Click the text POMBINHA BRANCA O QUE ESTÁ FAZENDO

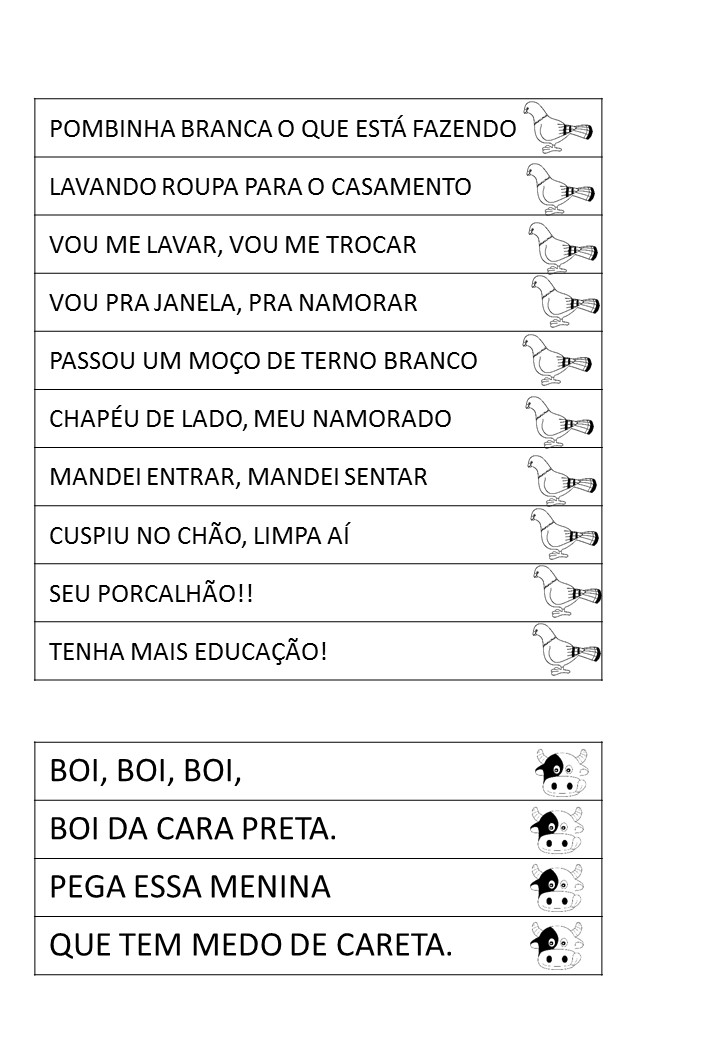coord(283,129)
